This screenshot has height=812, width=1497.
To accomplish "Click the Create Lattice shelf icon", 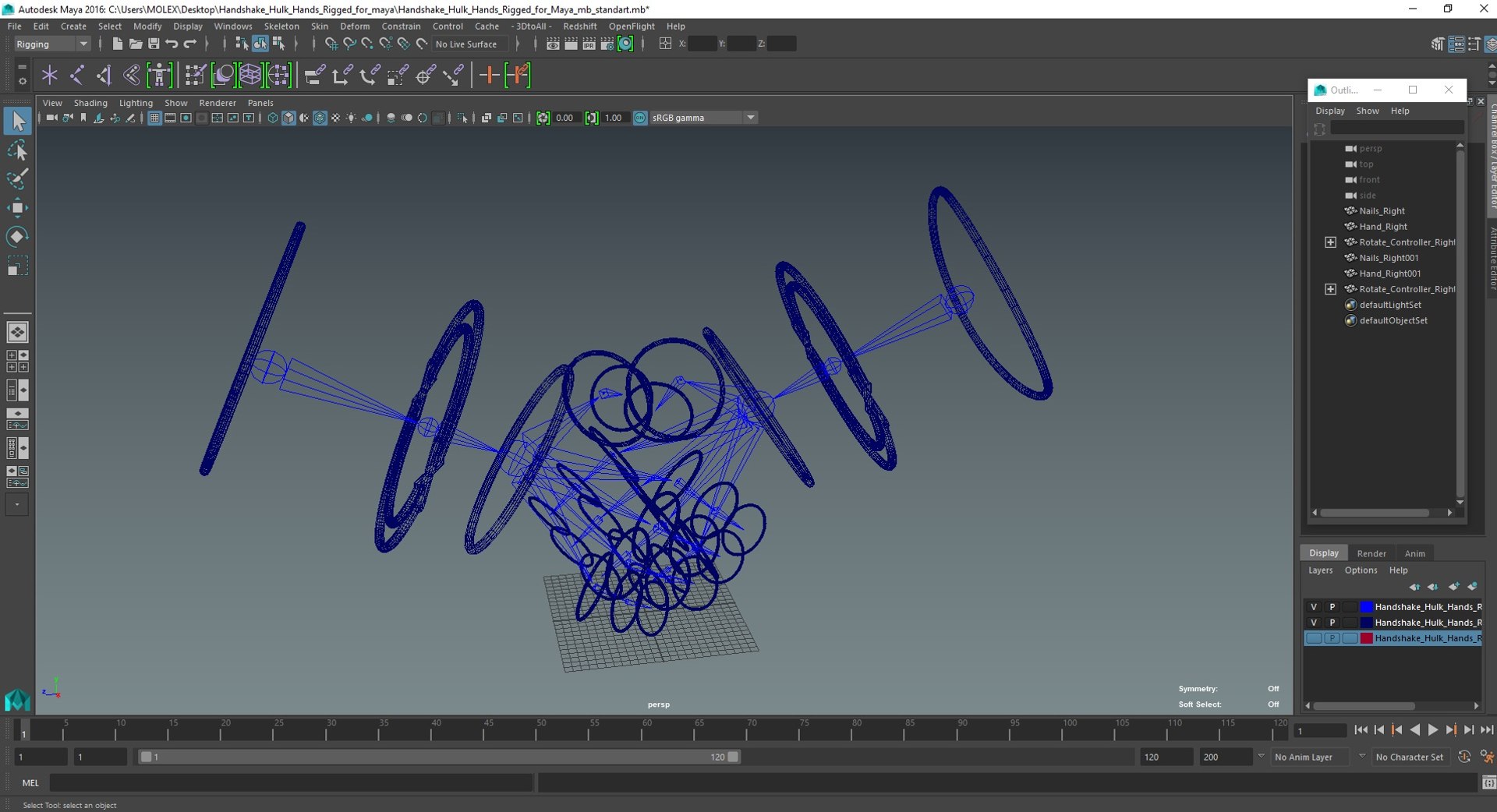I will point(250,75).
